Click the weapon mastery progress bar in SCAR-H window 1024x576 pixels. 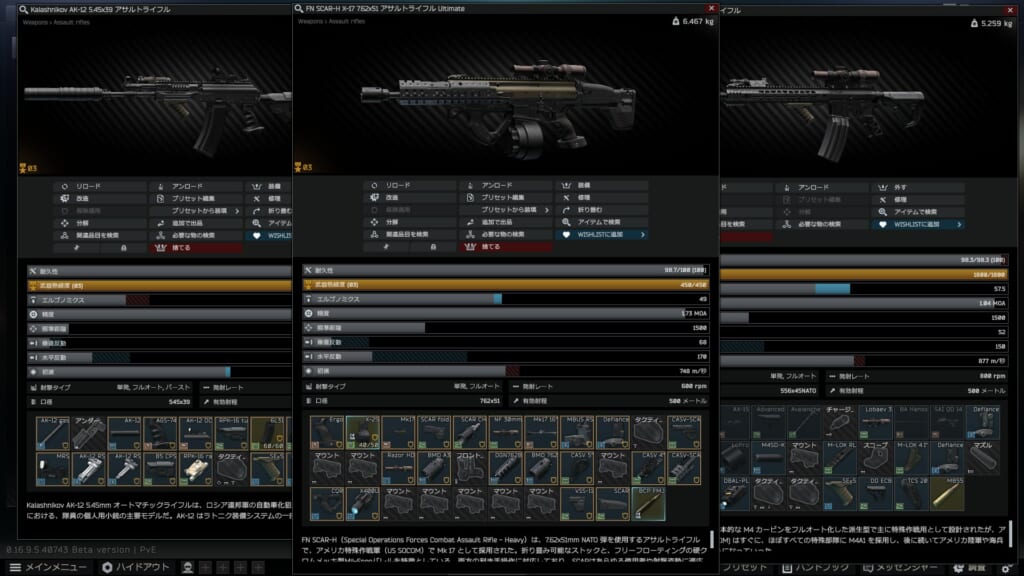coord(505,284)
